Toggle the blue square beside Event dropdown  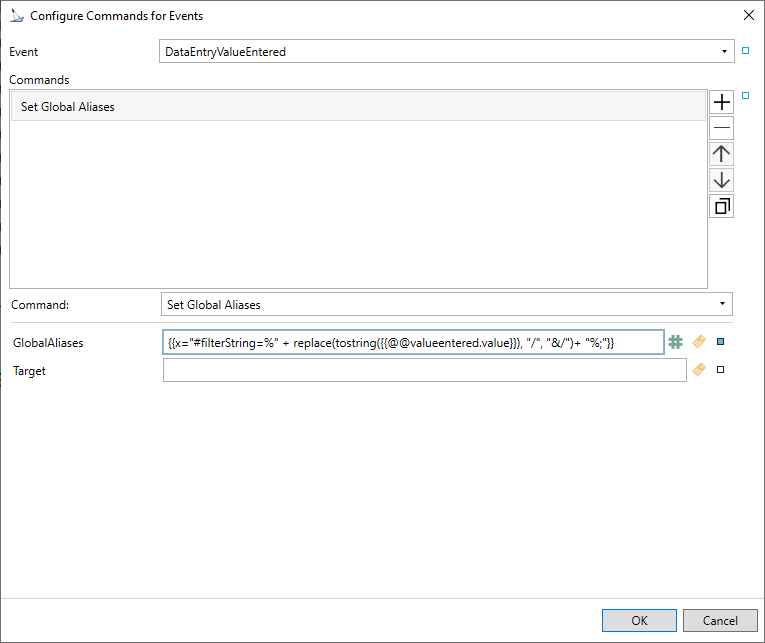(x=745, y=51)
